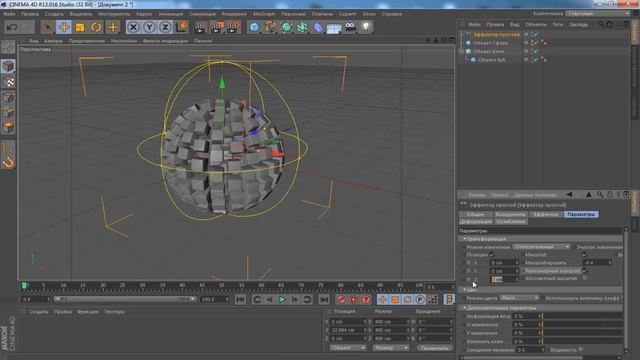Add a floor environment object
The image size is (640, 360).
334,28
